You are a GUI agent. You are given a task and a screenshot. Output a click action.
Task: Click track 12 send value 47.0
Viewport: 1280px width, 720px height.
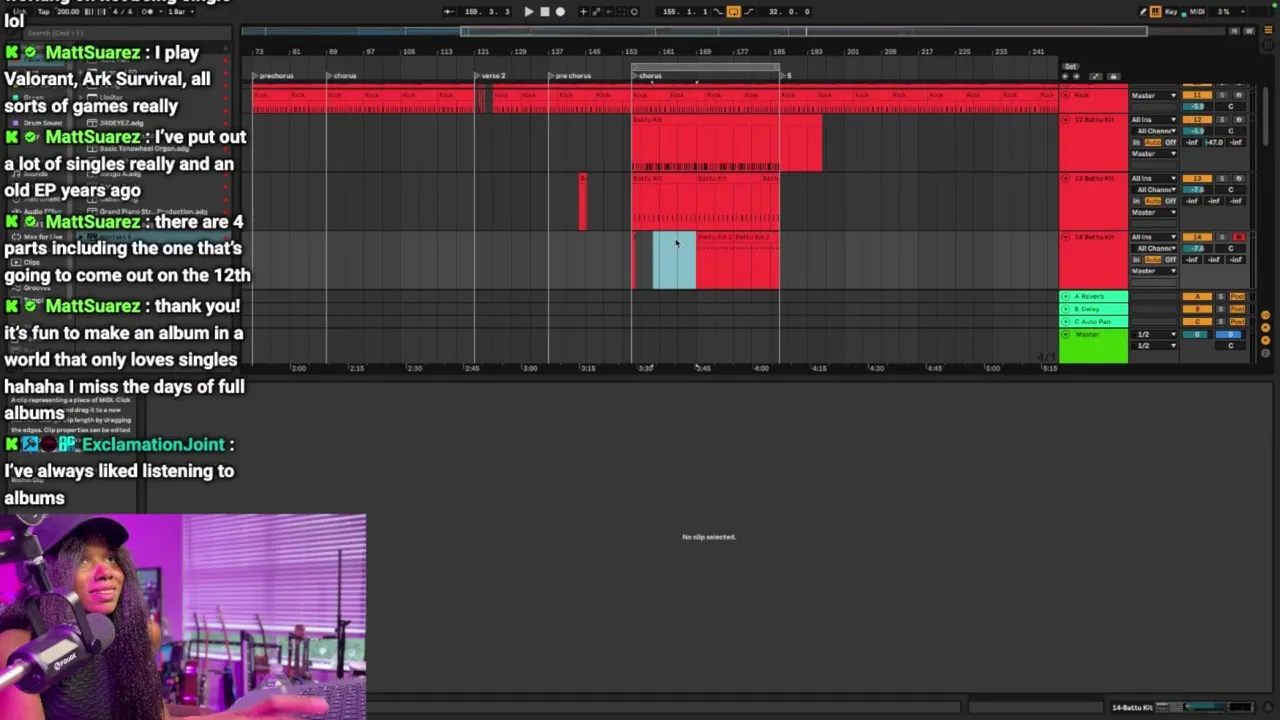click(1215, 142)
